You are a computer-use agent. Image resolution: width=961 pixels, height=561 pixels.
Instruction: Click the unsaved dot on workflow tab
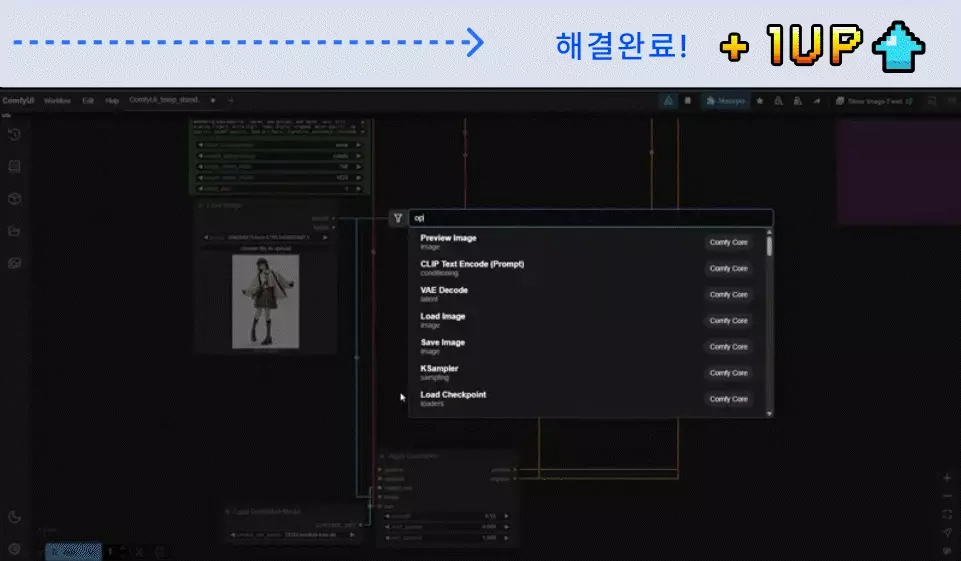(x=213, y=100)
